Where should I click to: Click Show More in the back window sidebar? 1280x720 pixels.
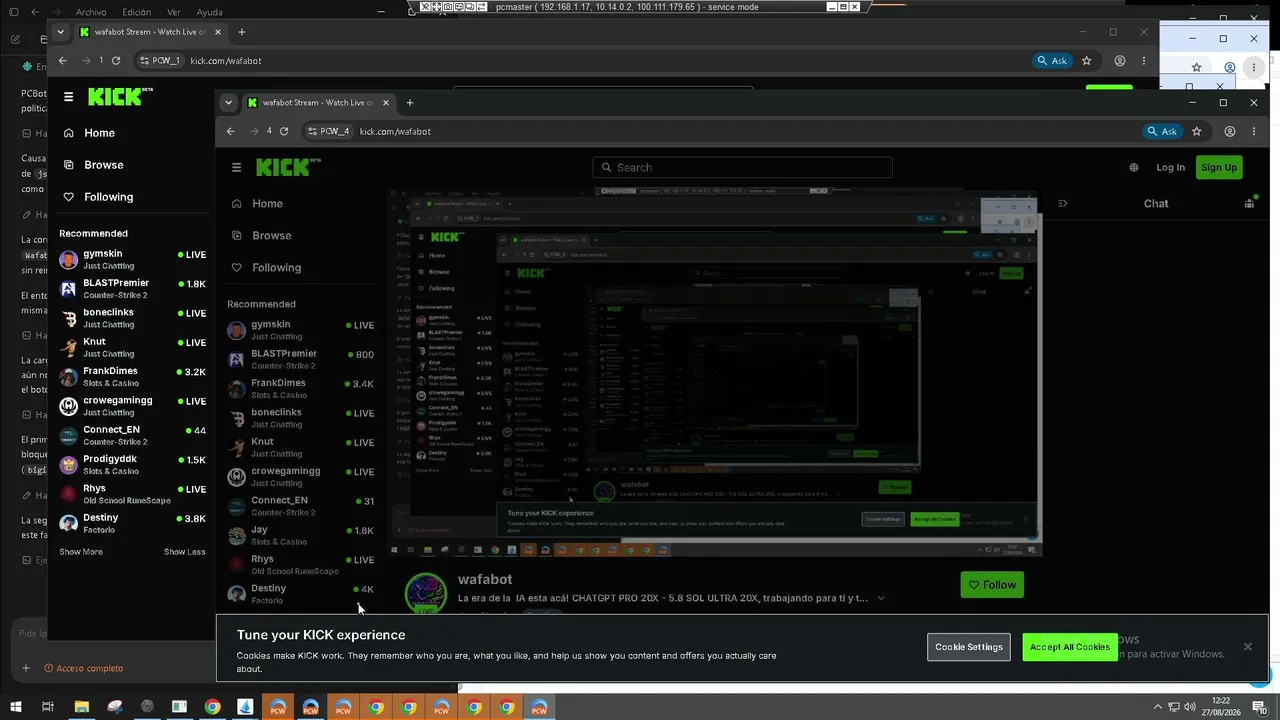click(x=81, y=552)
